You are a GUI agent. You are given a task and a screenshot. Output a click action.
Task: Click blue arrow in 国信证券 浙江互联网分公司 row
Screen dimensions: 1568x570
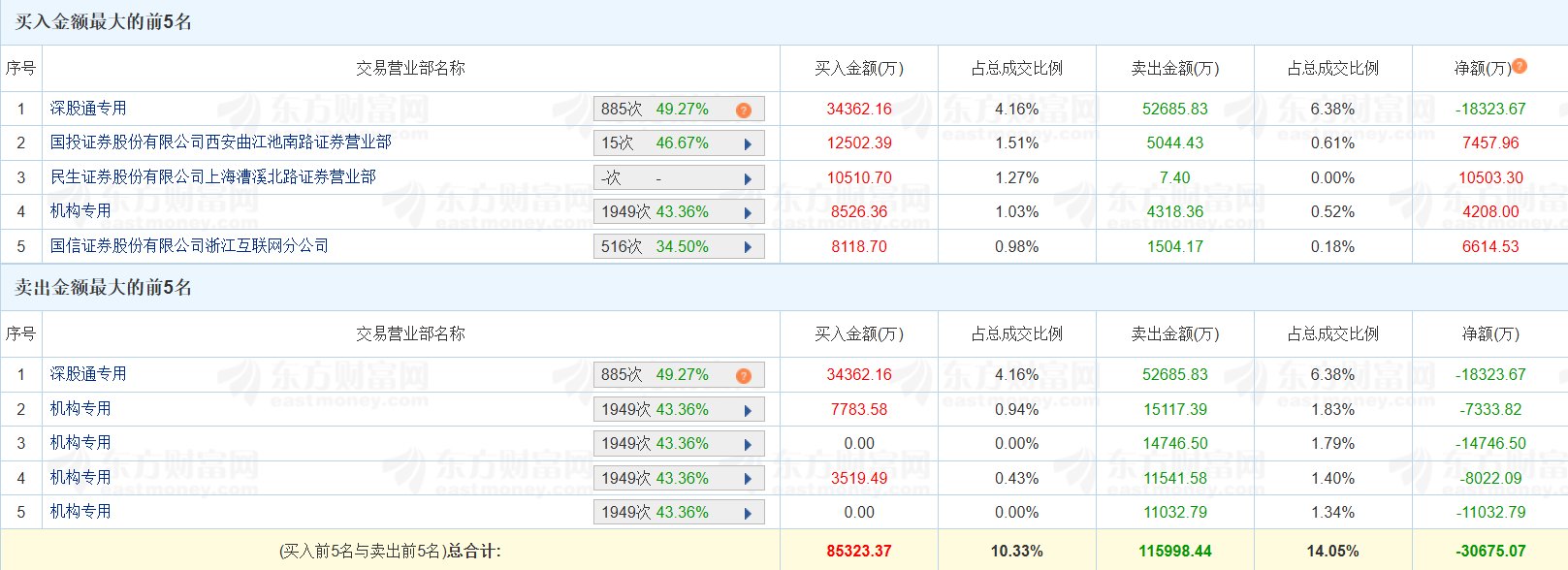pos(748,247)
